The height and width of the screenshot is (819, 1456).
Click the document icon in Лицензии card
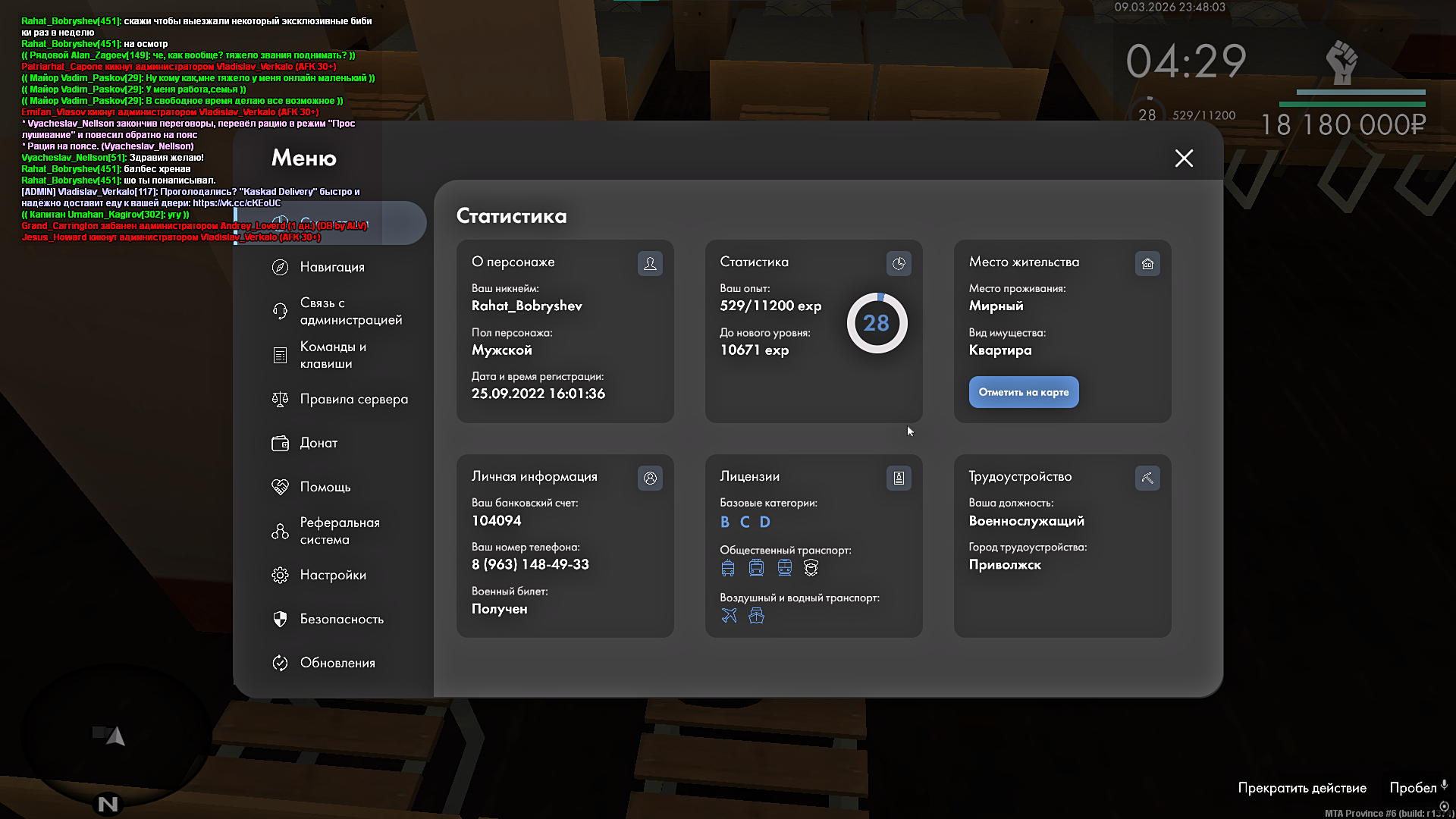(899, 479)
